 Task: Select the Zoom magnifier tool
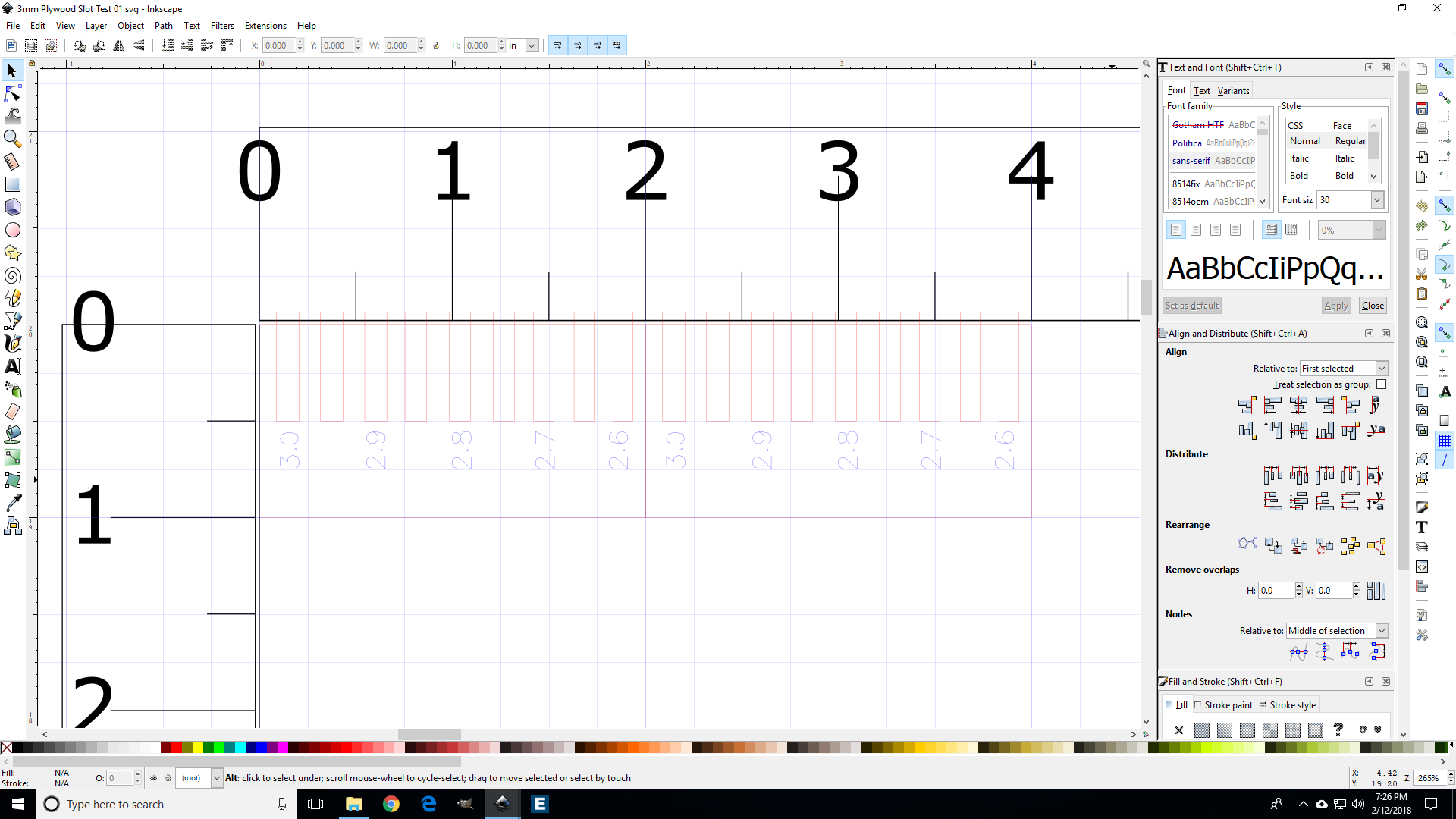12,139
